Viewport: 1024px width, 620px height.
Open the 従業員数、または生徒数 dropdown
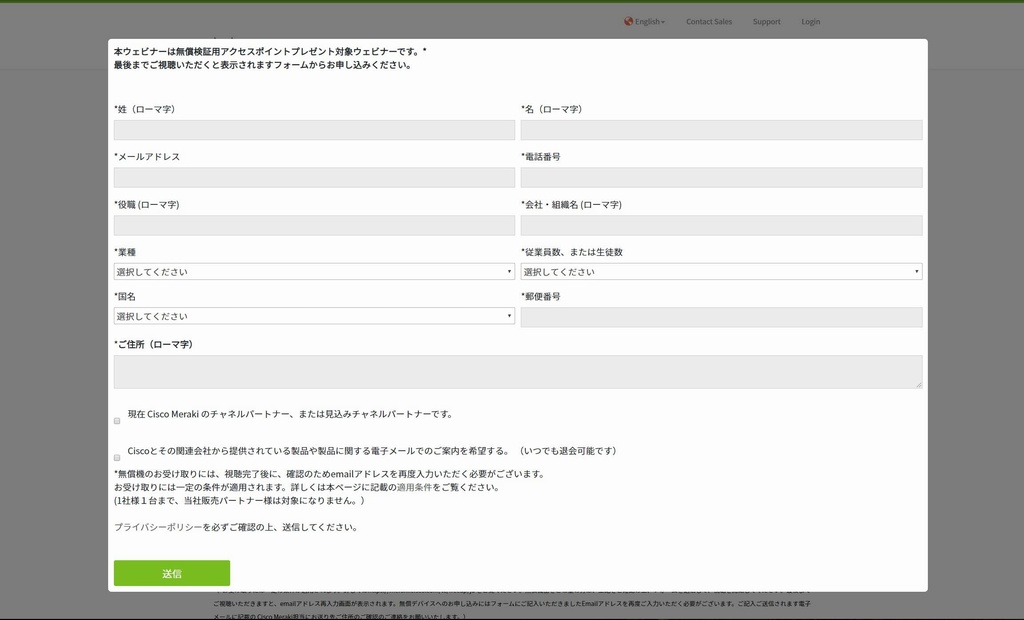pos(721,272)
